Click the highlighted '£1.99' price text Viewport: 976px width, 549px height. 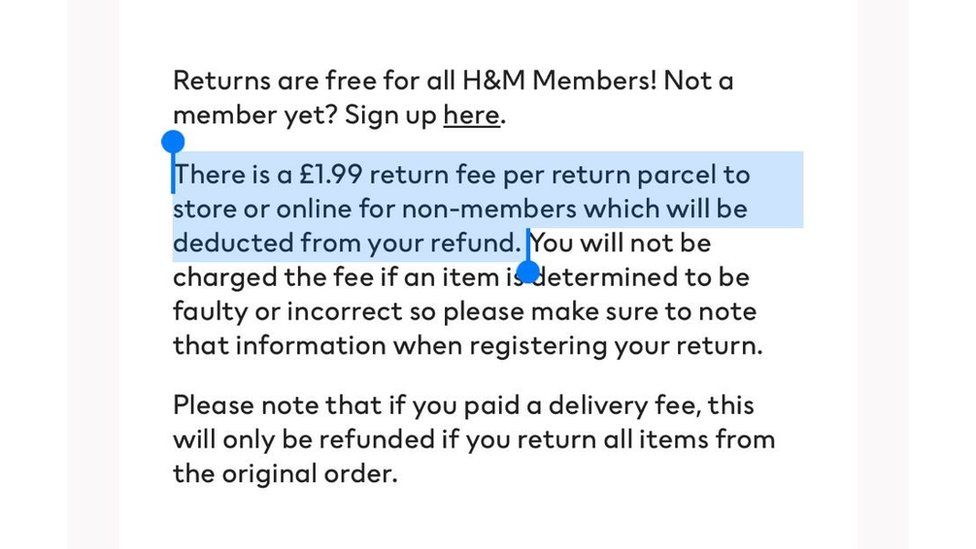[x=330, y=174]
